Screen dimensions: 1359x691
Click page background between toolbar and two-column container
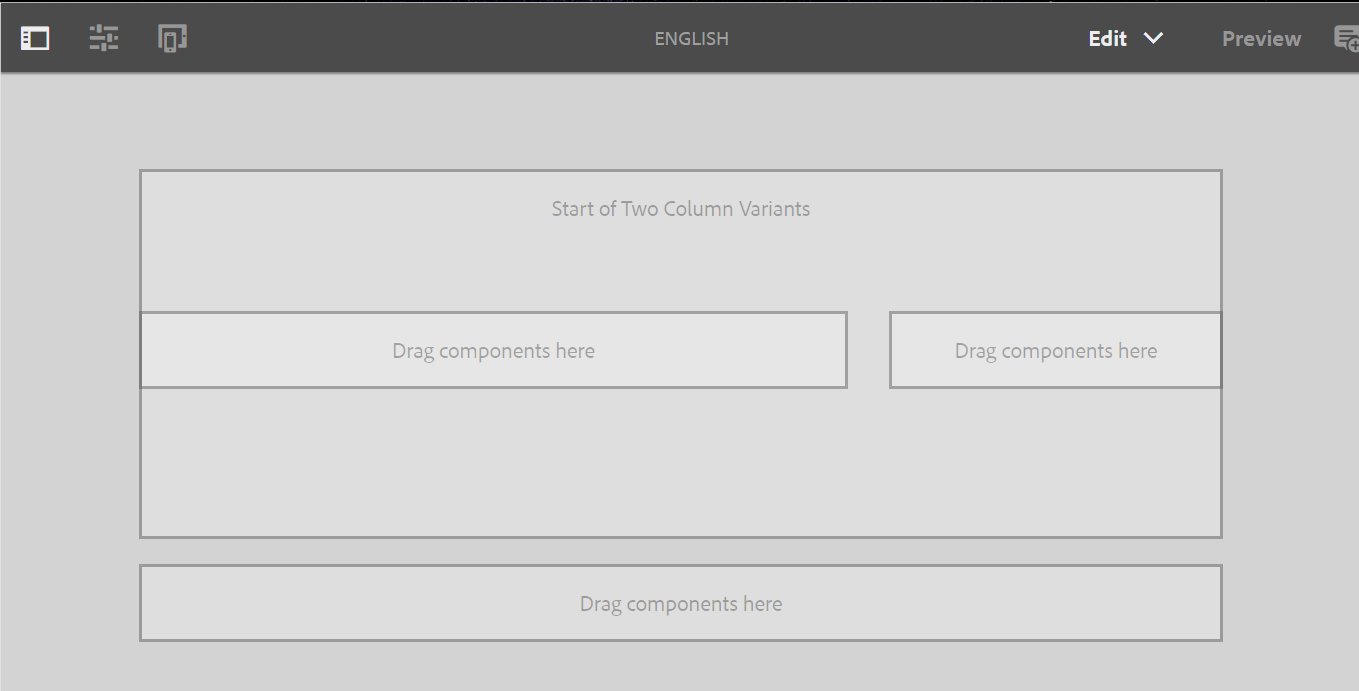click(x=680, y=120)
